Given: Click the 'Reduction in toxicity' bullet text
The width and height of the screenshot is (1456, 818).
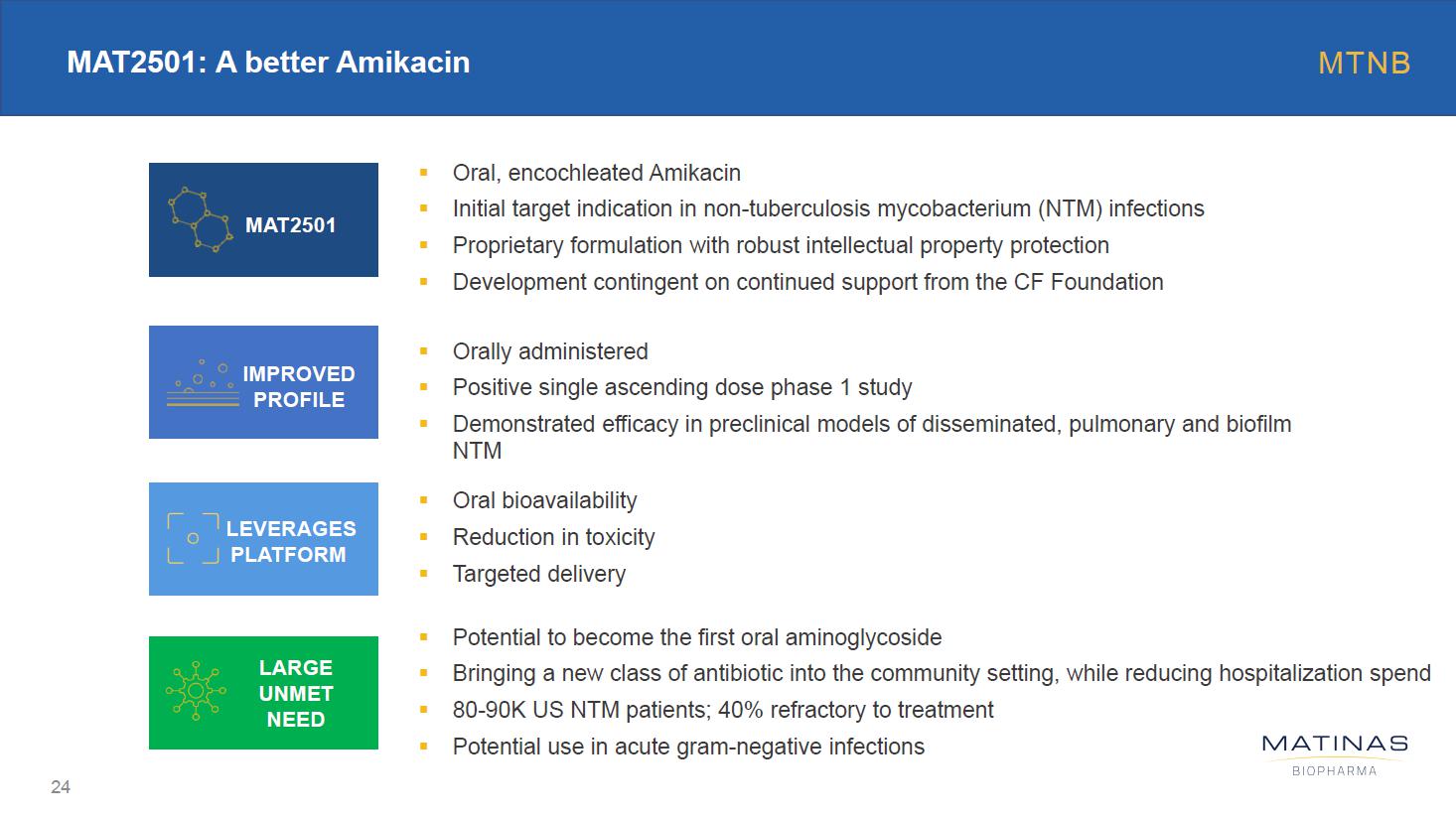Looking at the screenshot, I should [553, 537].
